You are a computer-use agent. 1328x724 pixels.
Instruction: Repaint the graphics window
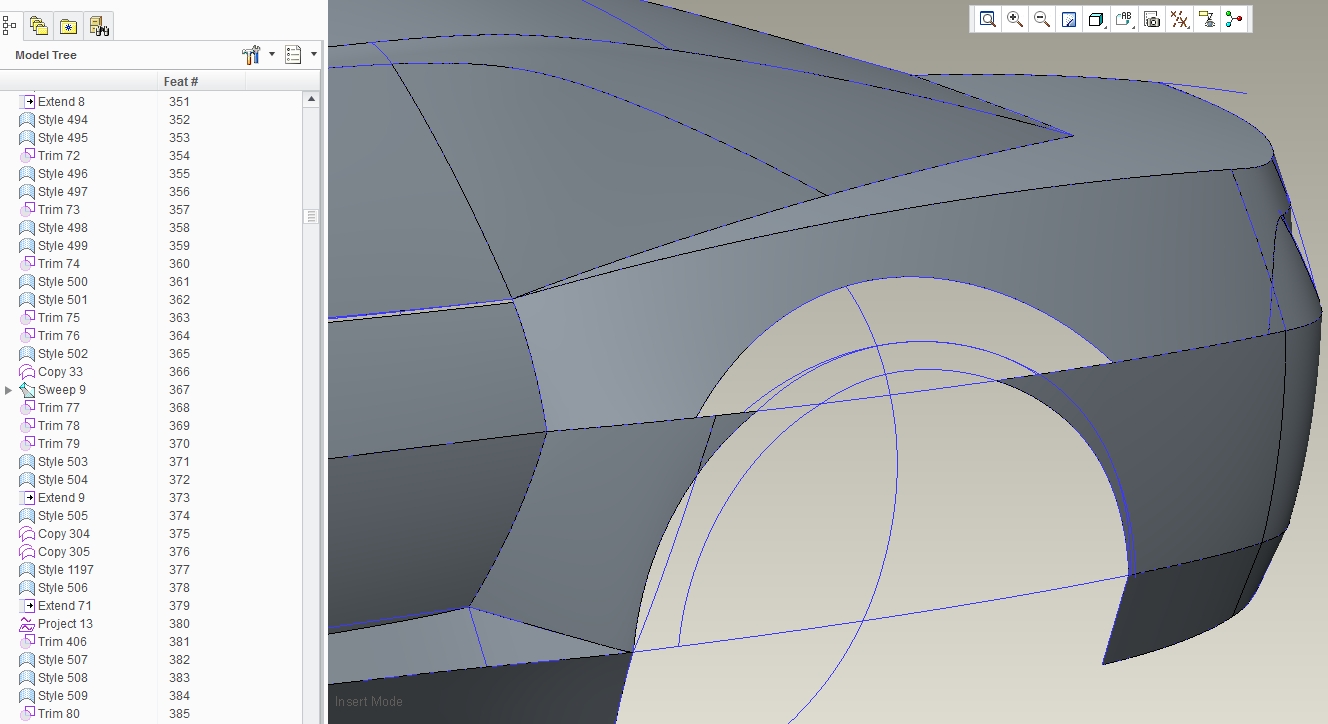pos(1069,19)
